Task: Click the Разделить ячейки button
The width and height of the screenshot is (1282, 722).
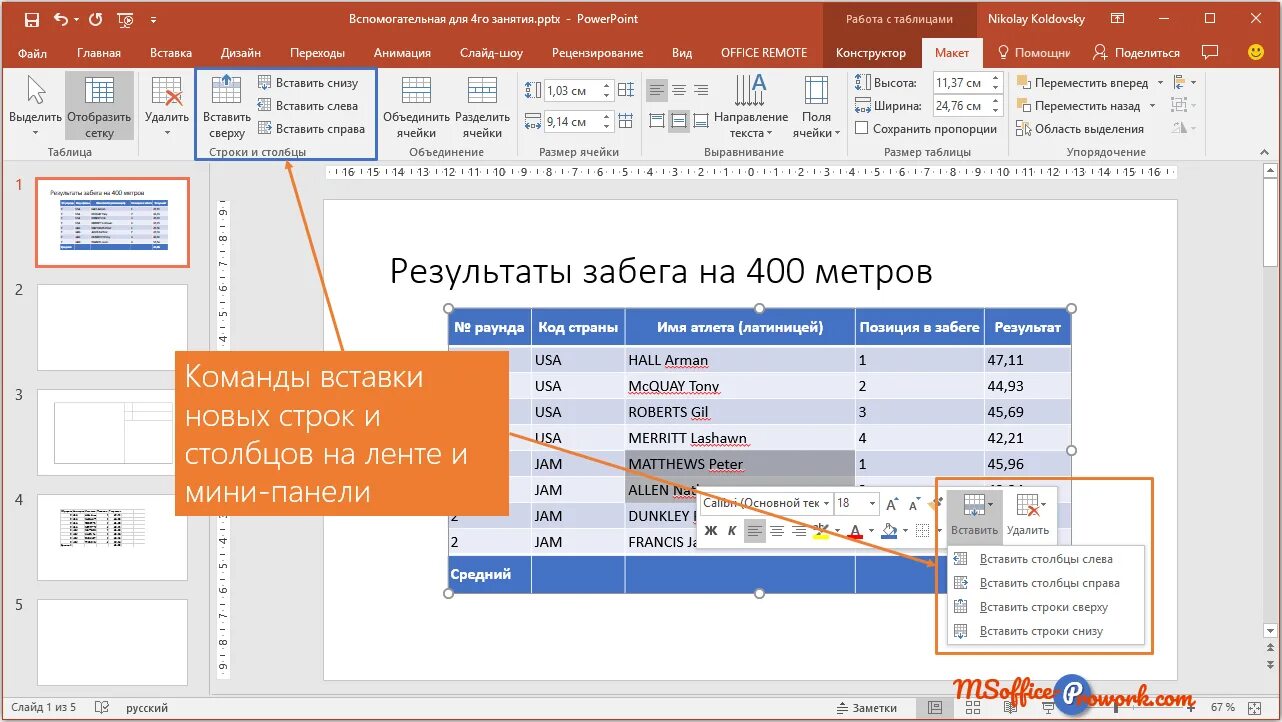Action: (x=483, y=106)
